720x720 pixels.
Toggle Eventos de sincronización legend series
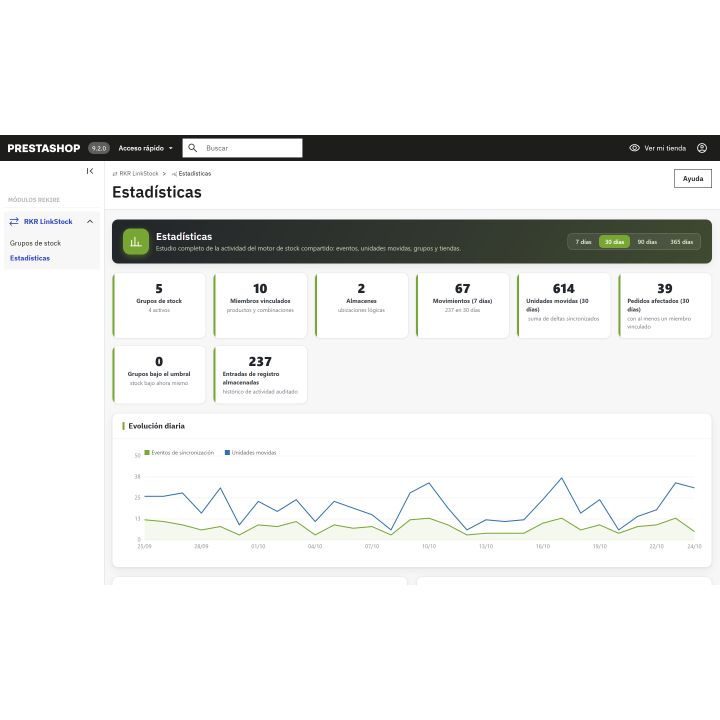[179, 453]
